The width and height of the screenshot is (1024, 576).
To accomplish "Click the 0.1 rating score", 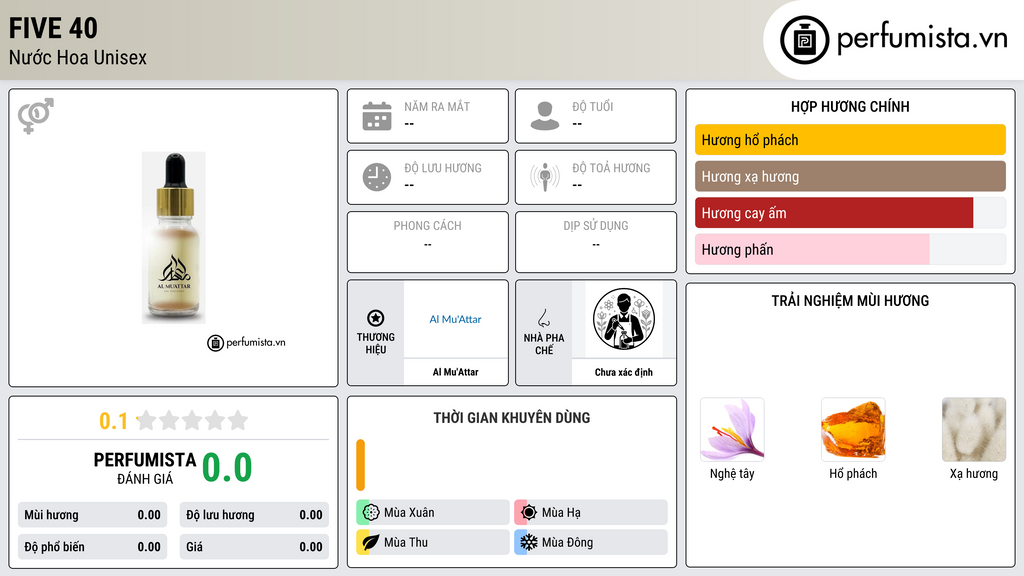I will [x=113, y=421].
